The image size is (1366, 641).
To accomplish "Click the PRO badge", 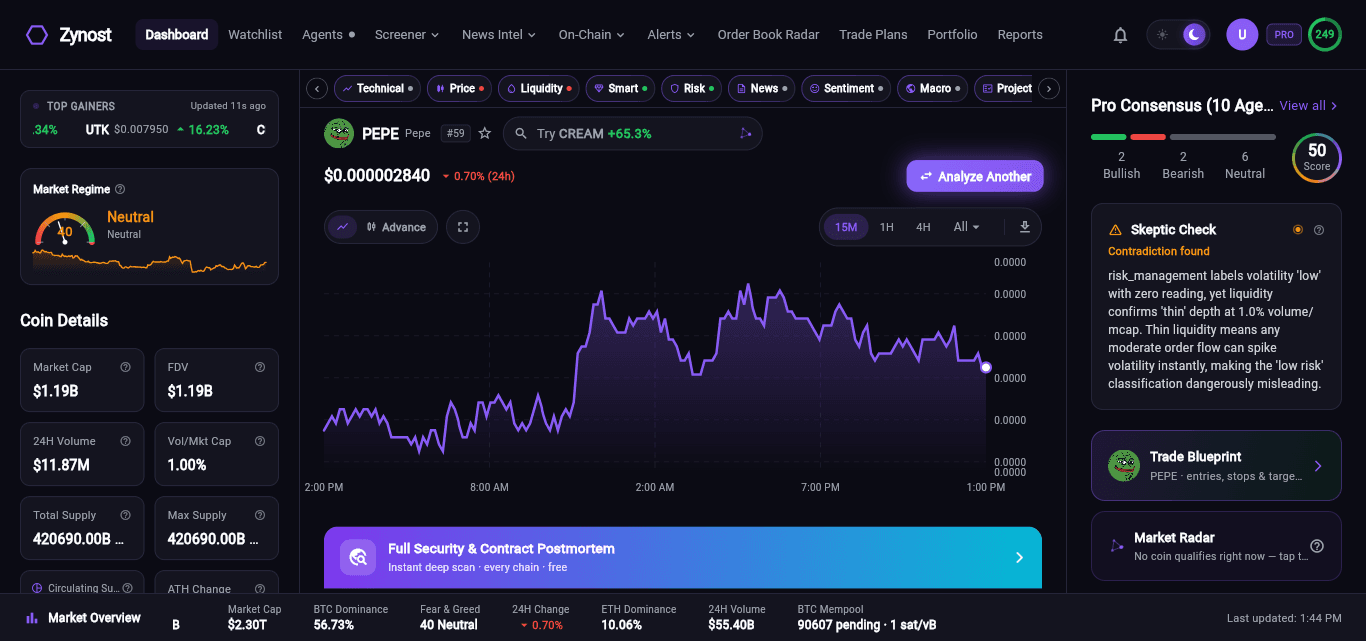I will [x=1284, y=35].
